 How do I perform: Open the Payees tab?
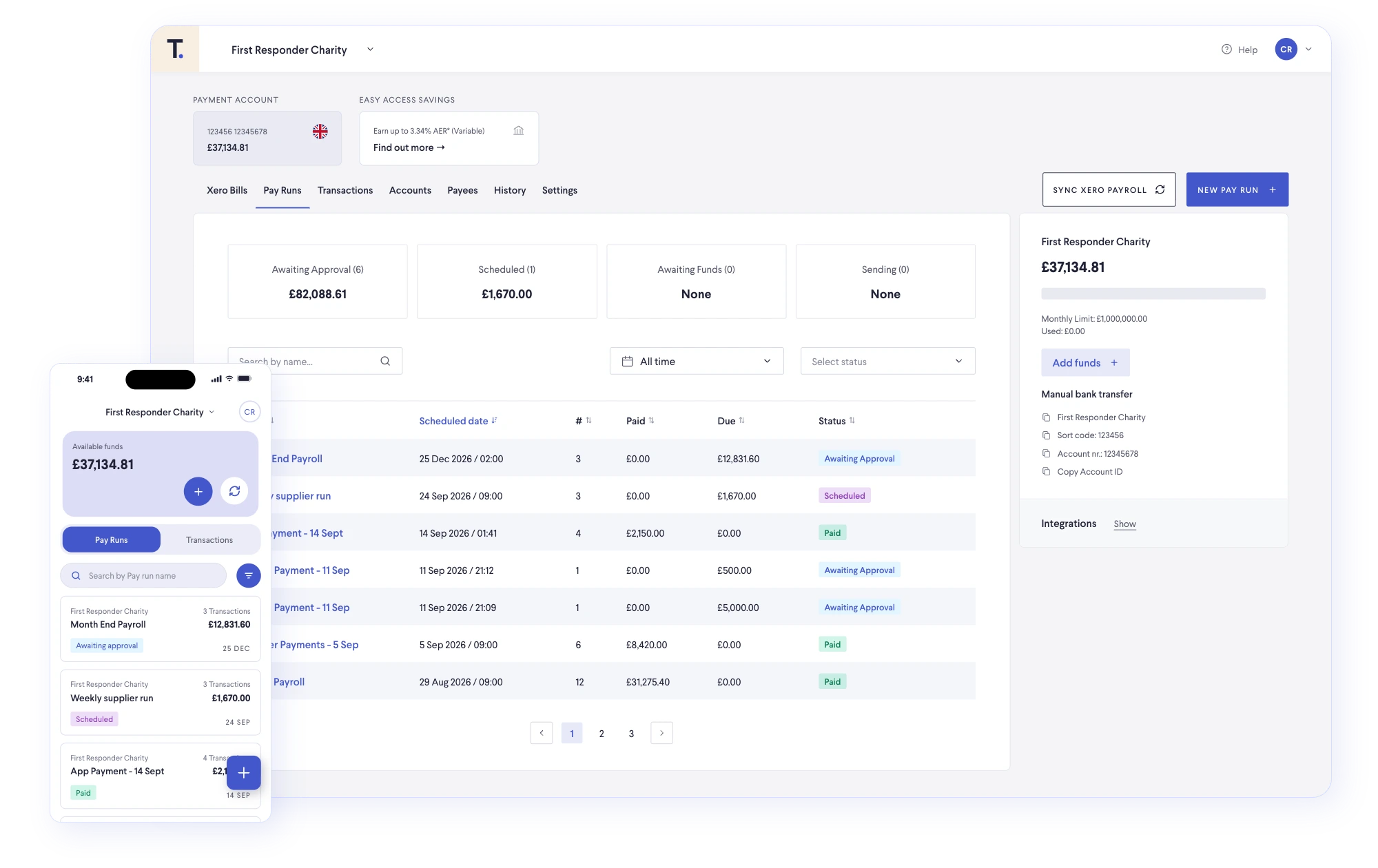pos(462,190)
